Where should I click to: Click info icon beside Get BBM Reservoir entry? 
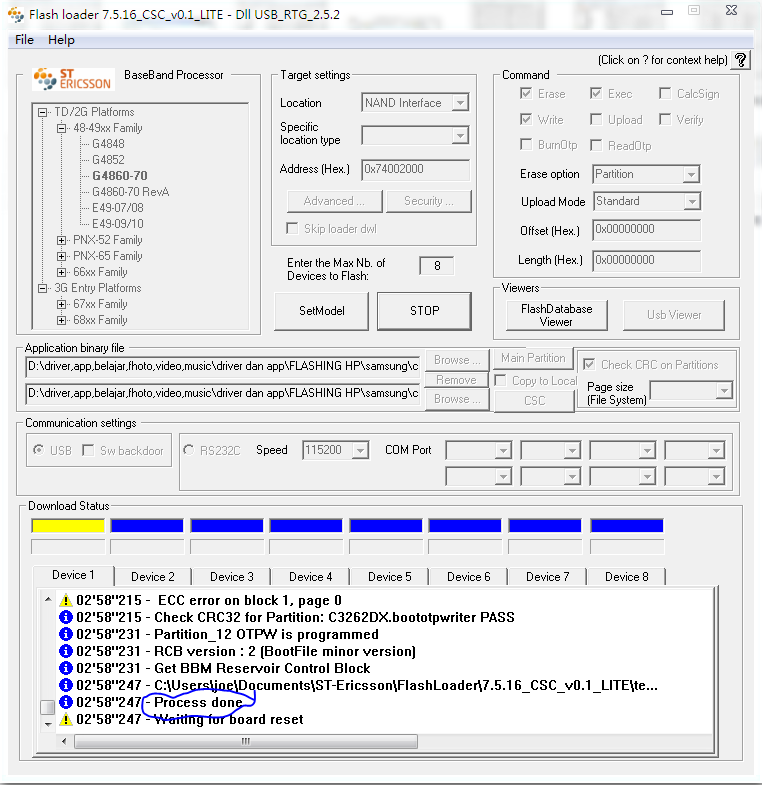66,668
